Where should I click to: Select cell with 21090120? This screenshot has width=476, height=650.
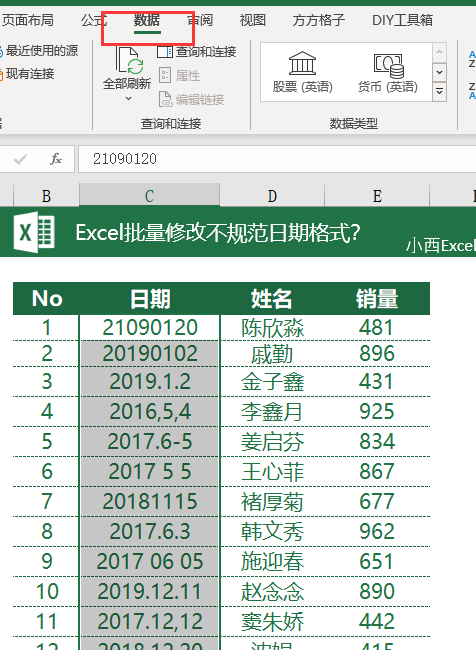coord(149,327)
